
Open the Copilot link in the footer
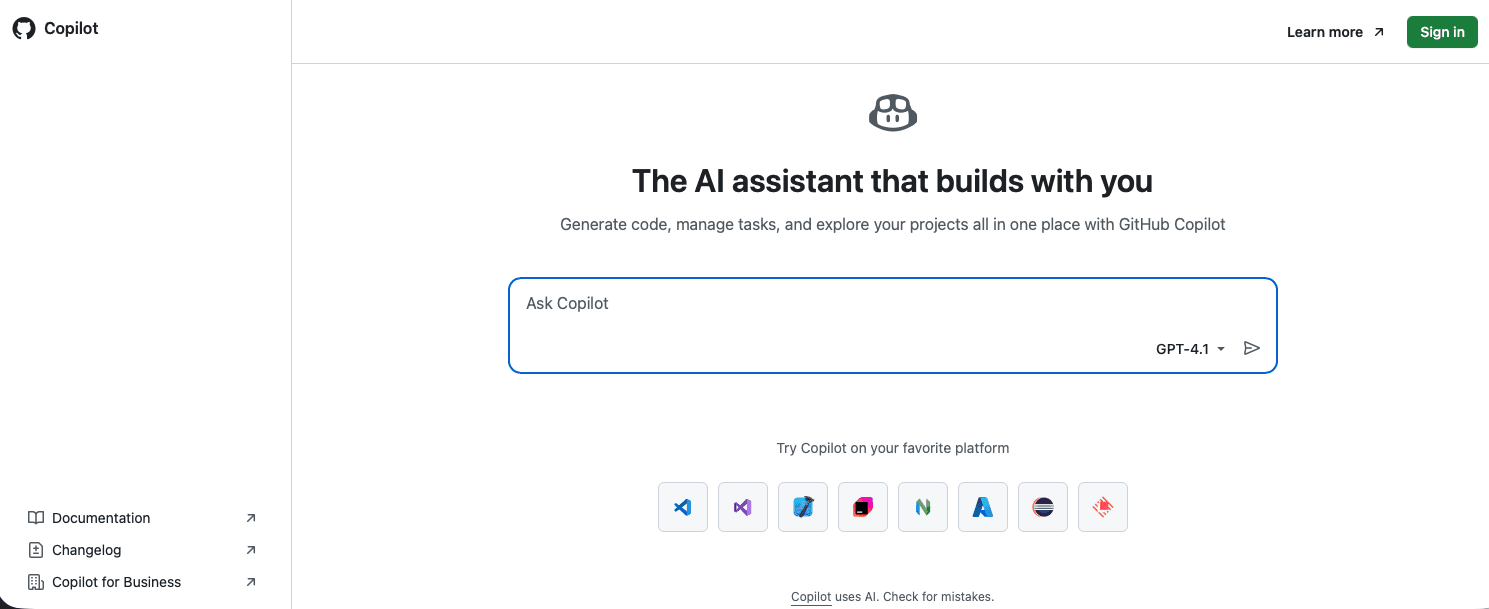(x=810, y=596)
